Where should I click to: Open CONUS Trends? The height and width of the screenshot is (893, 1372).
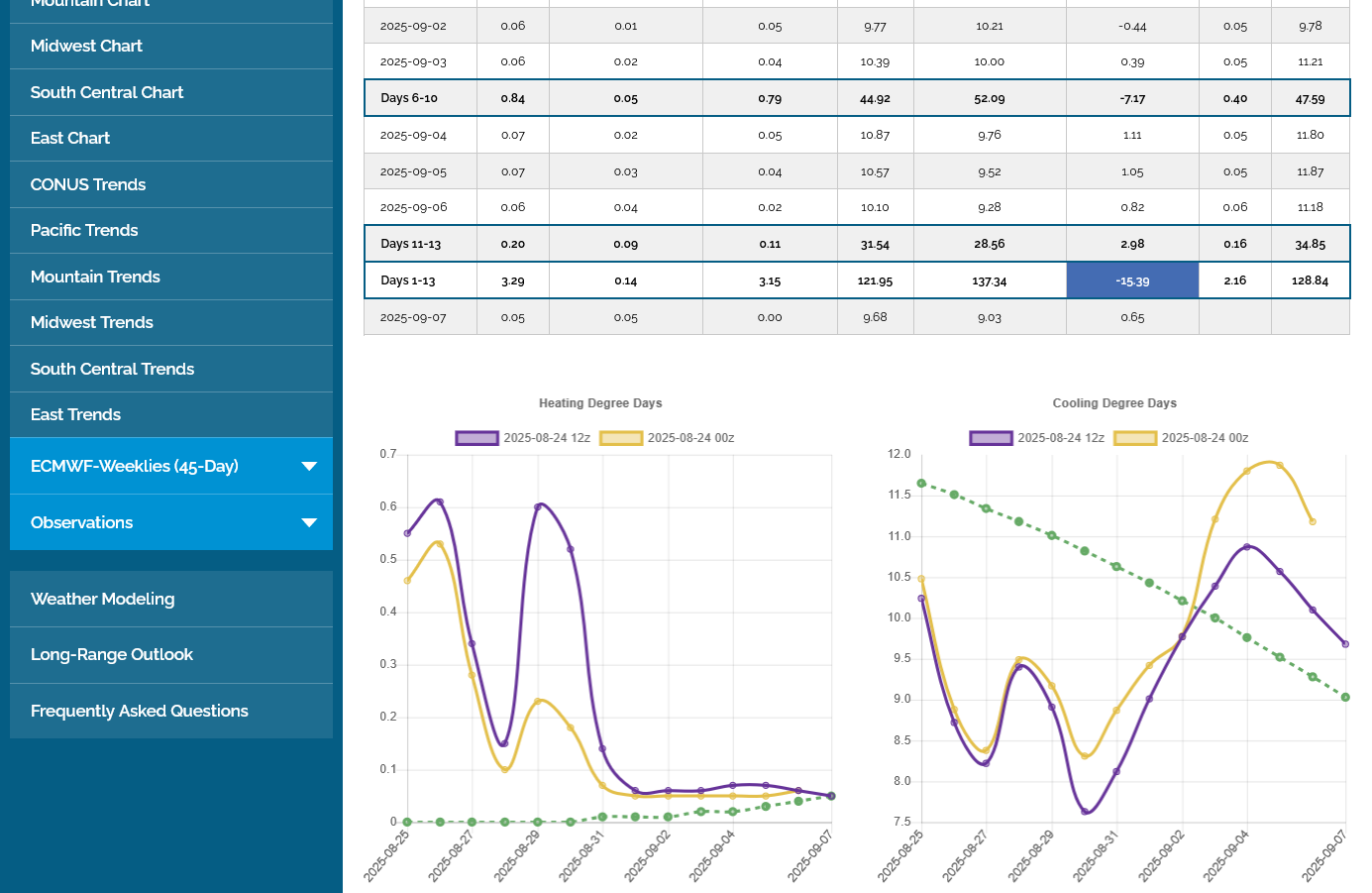pyautogui.click(x=88, y=184)
